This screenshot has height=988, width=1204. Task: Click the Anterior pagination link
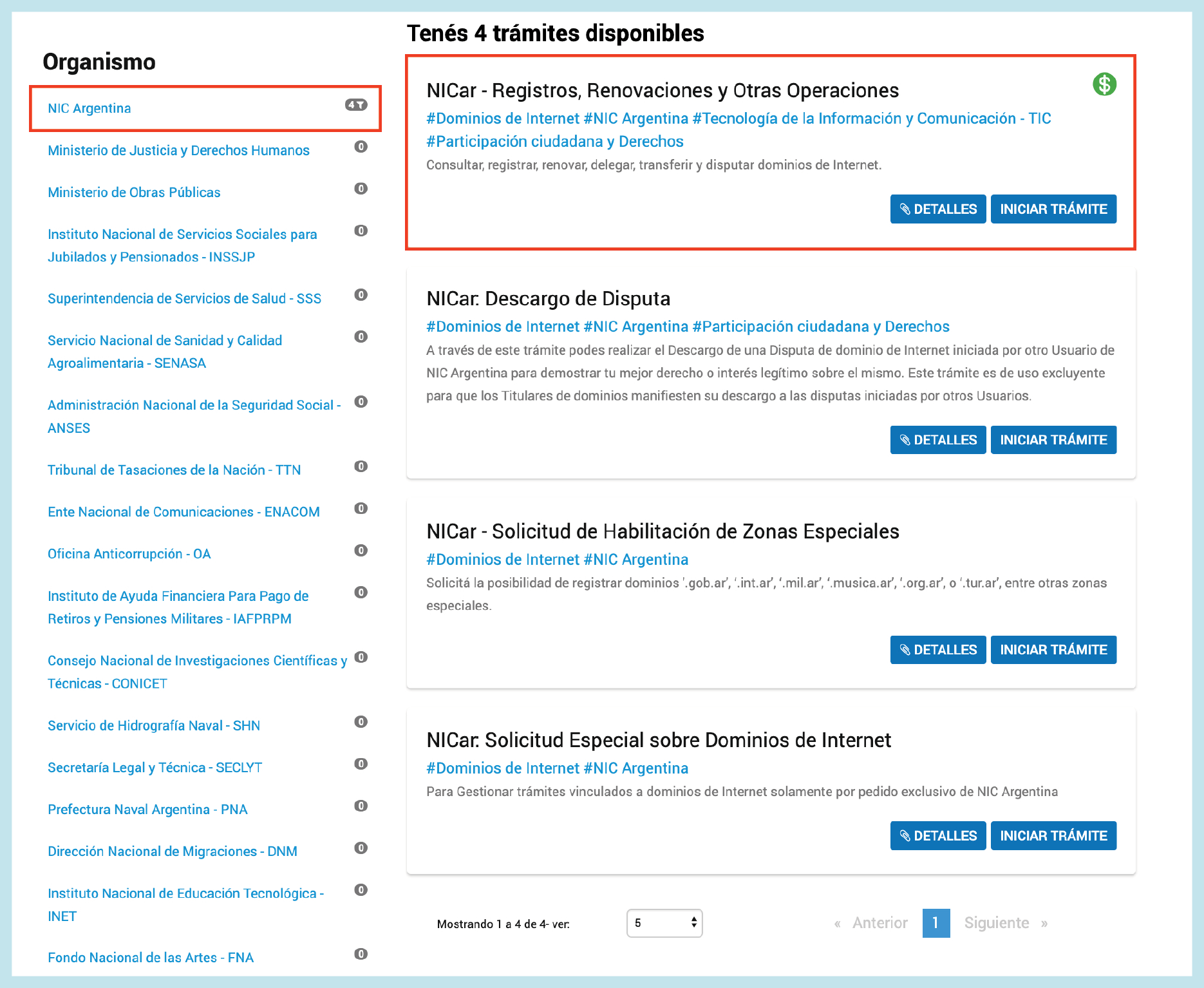(879, 923)
